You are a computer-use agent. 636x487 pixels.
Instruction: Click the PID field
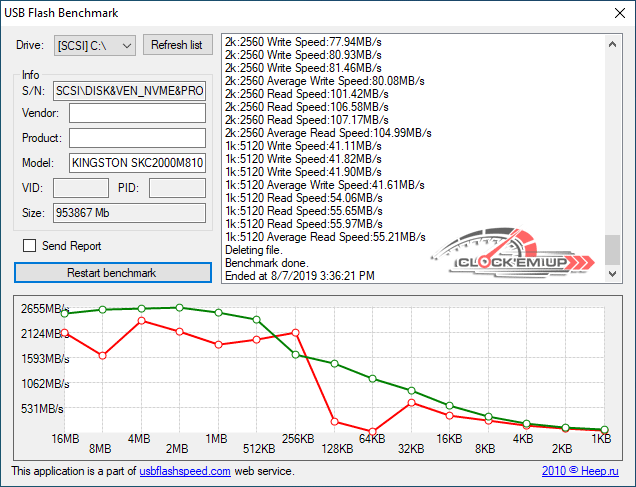pos(177,188)
